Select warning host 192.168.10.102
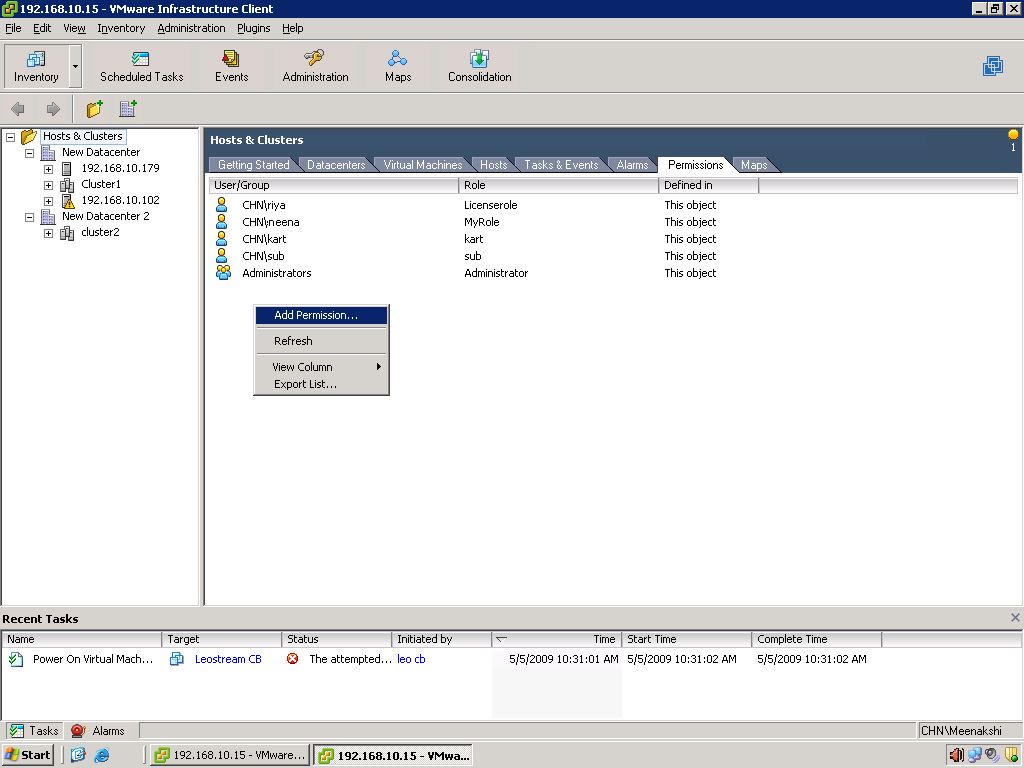The width and height of the screenshot is (1024, 768). (120, 200)
